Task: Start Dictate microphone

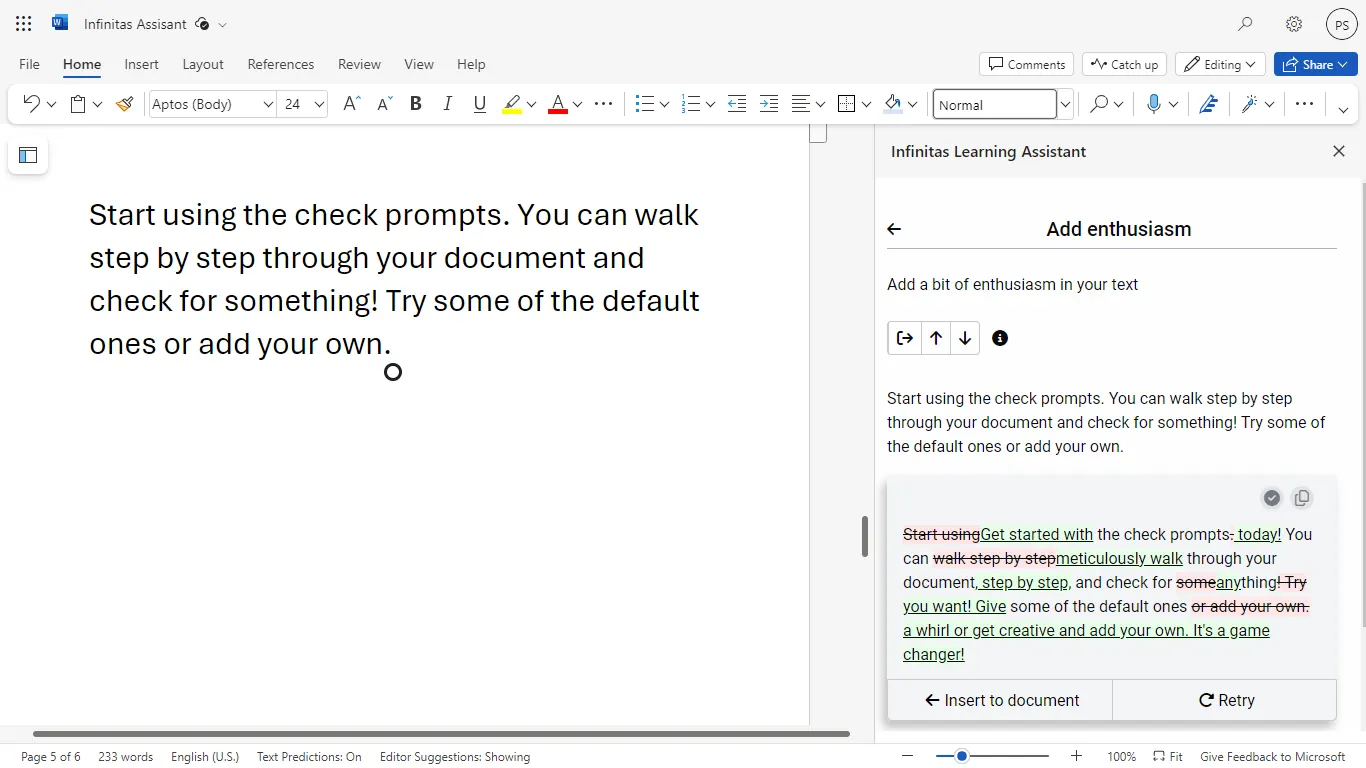Action: 1154,104
